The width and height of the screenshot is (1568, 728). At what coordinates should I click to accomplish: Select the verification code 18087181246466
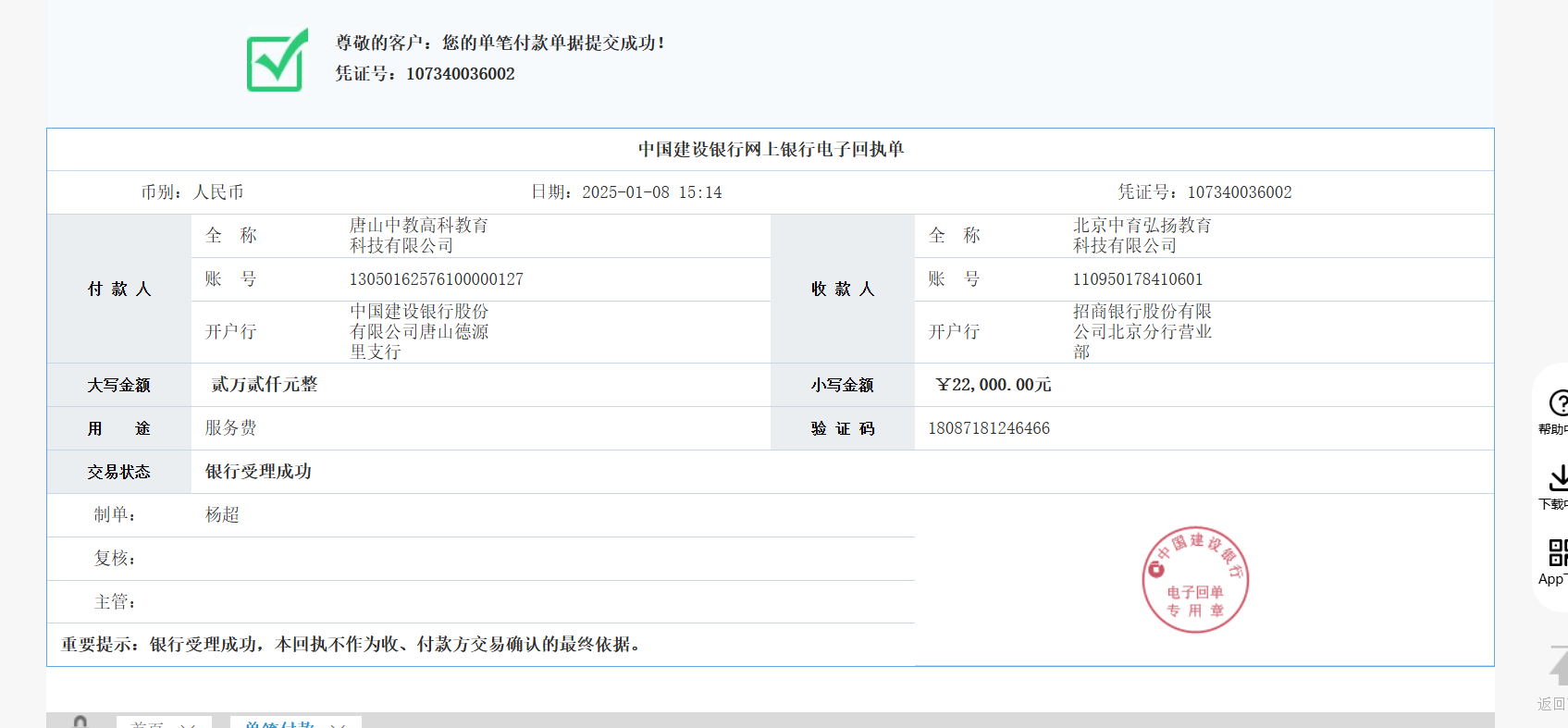989,428
